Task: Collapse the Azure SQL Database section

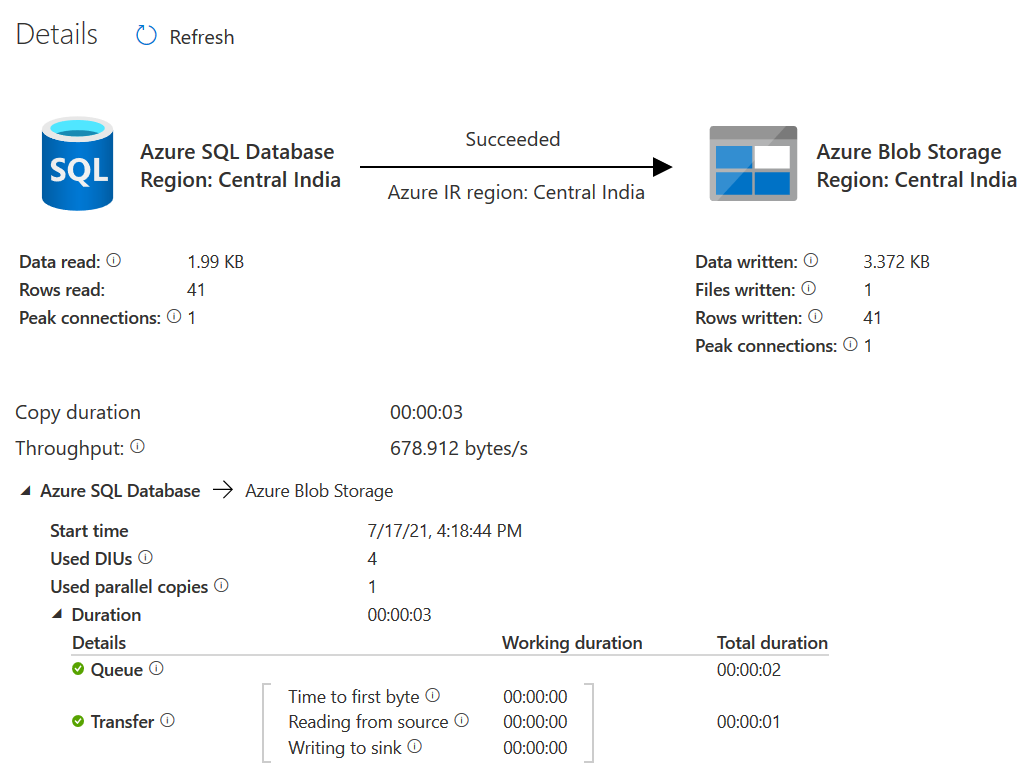Action: coord(25,491)
